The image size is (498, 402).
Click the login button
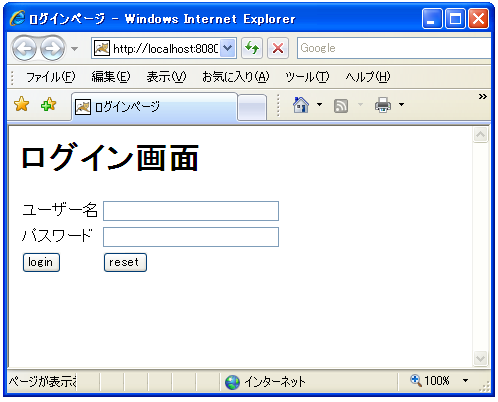pos(41,262)
